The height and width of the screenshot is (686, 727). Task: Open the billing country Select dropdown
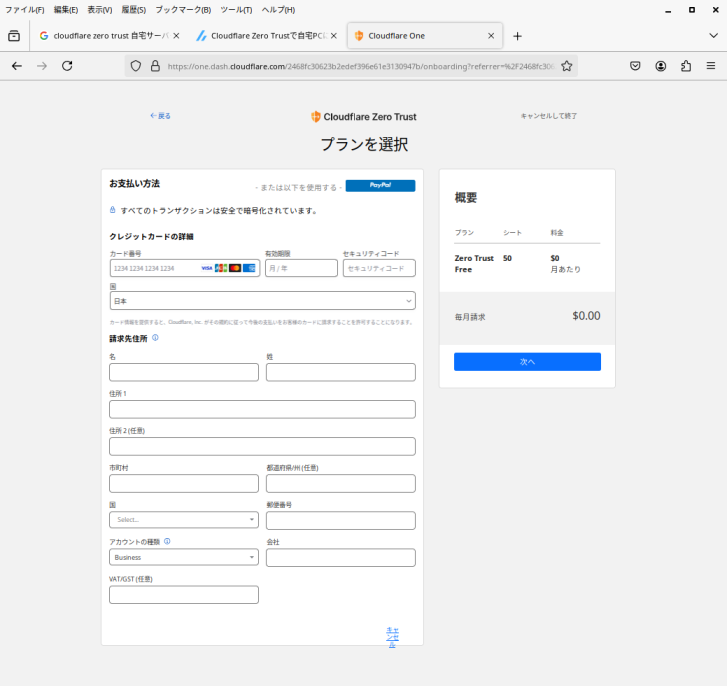coord(184,520)
